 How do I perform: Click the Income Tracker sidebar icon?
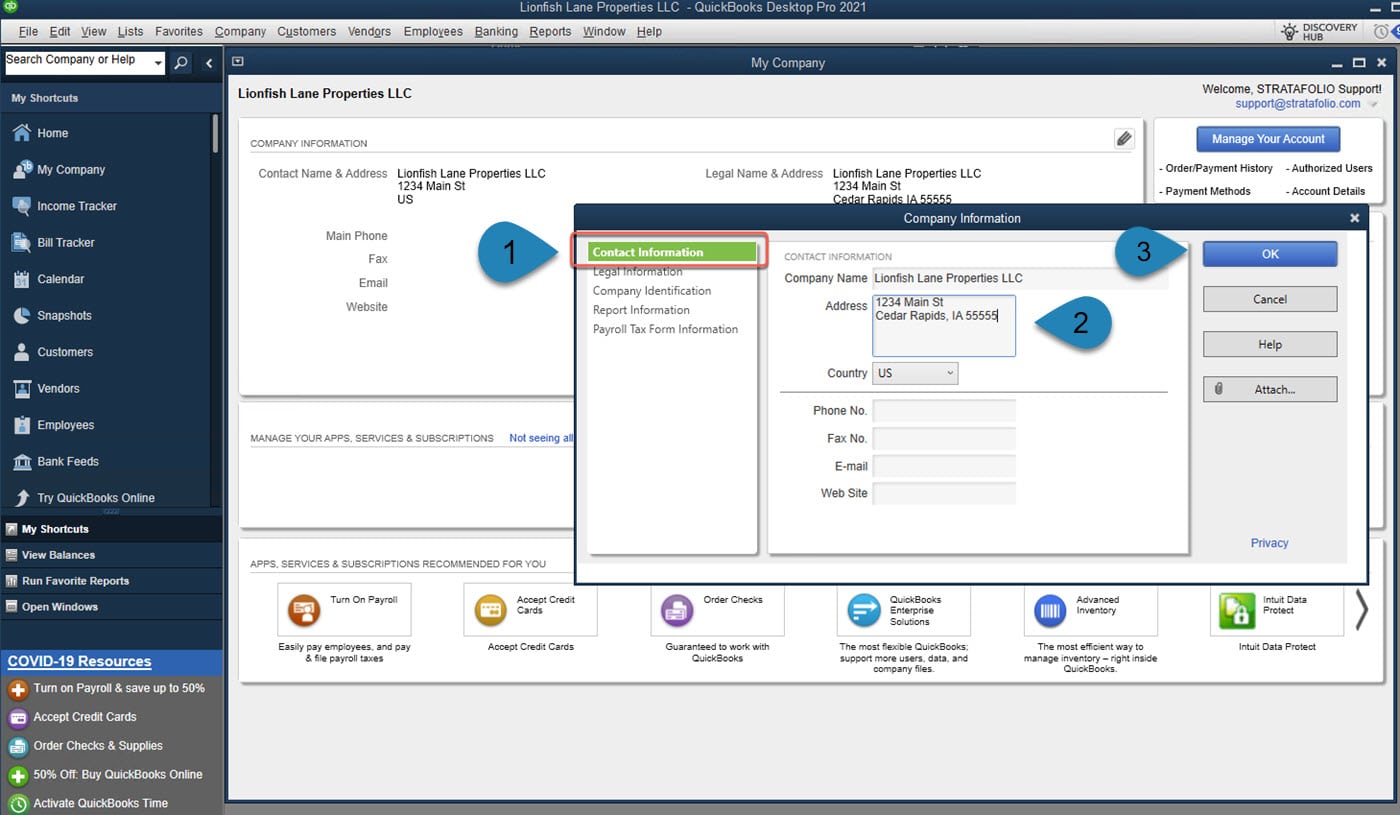coord(21,206)
